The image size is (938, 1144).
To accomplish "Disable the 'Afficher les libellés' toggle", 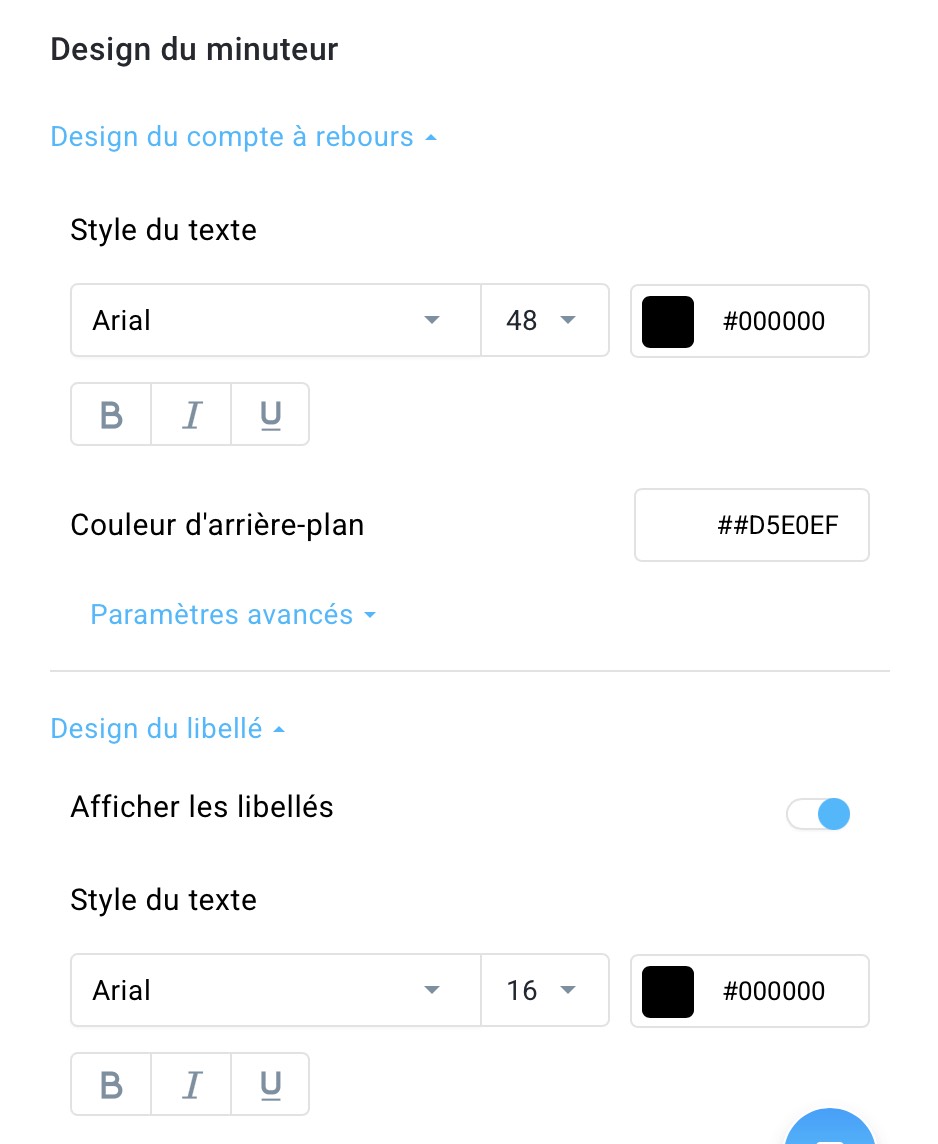I will [818, 814].
